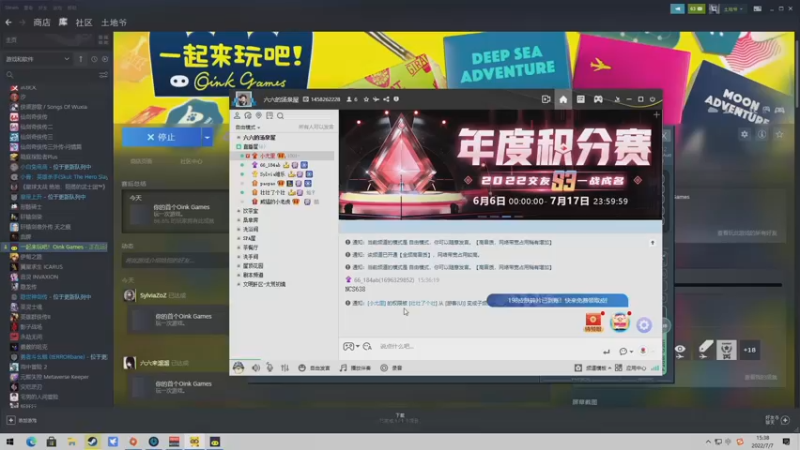This screenshot has height=450, width=800.
Task: Expand the 自由模式 mode dropdown
Action: [x=248, y=127]
